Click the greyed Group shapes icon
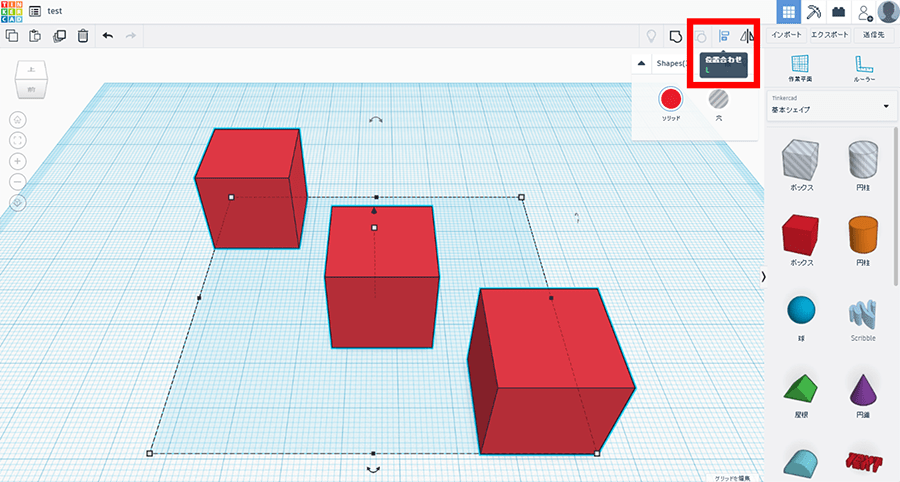900x482 pixels. click(701, 37)
